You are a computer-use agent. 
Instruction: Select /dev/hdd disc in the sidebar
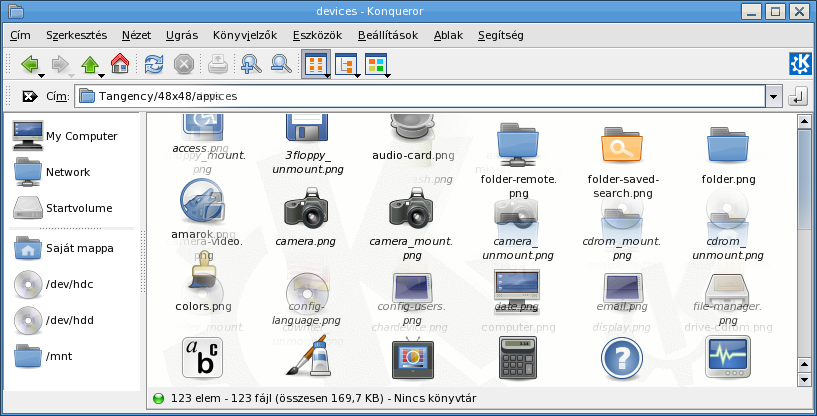click(x=53, y=320)
